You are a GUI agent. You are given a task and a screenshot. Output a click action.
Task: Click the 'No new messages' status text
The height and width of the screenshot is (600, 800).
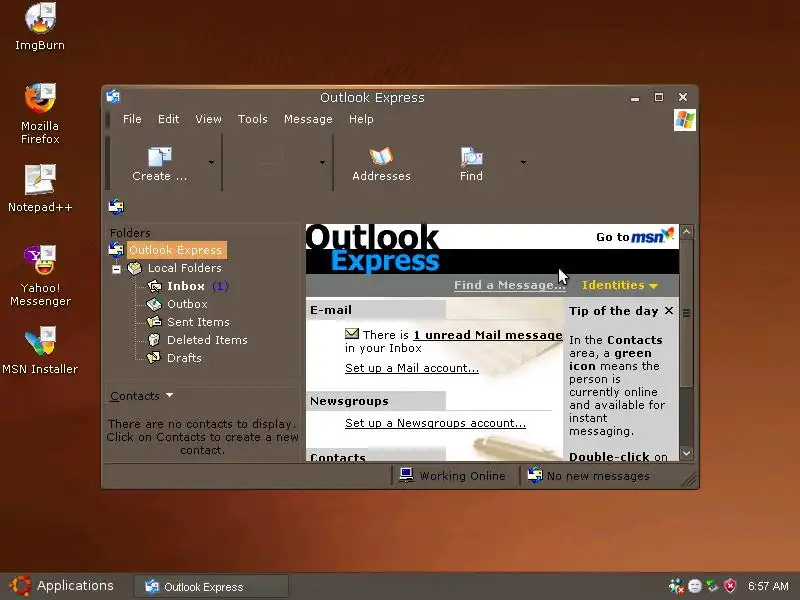click(598, 476)
